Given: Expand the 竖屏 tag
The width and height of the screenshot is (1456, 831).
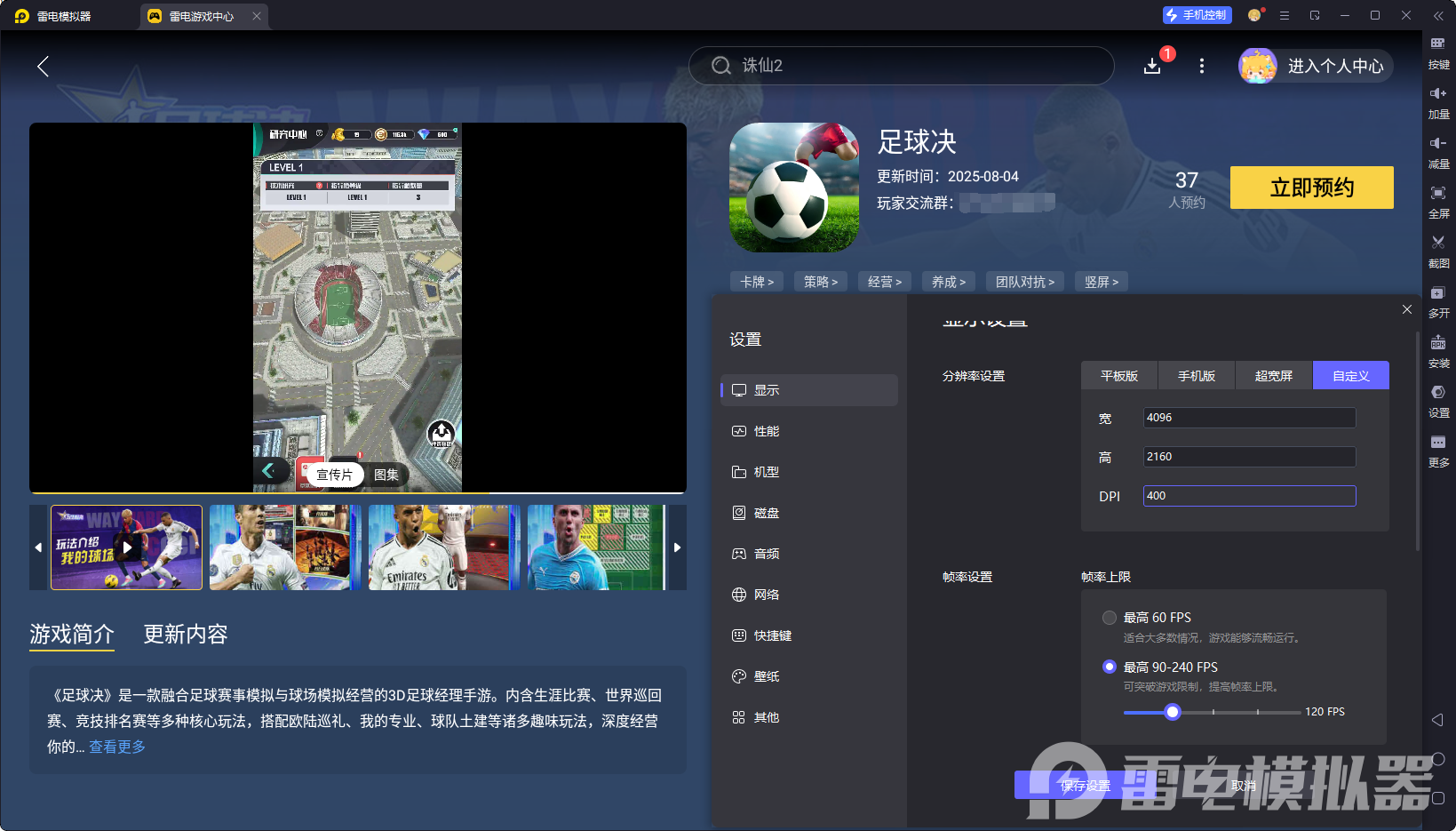Looking at the screenshot, I should pos(1102,282).
